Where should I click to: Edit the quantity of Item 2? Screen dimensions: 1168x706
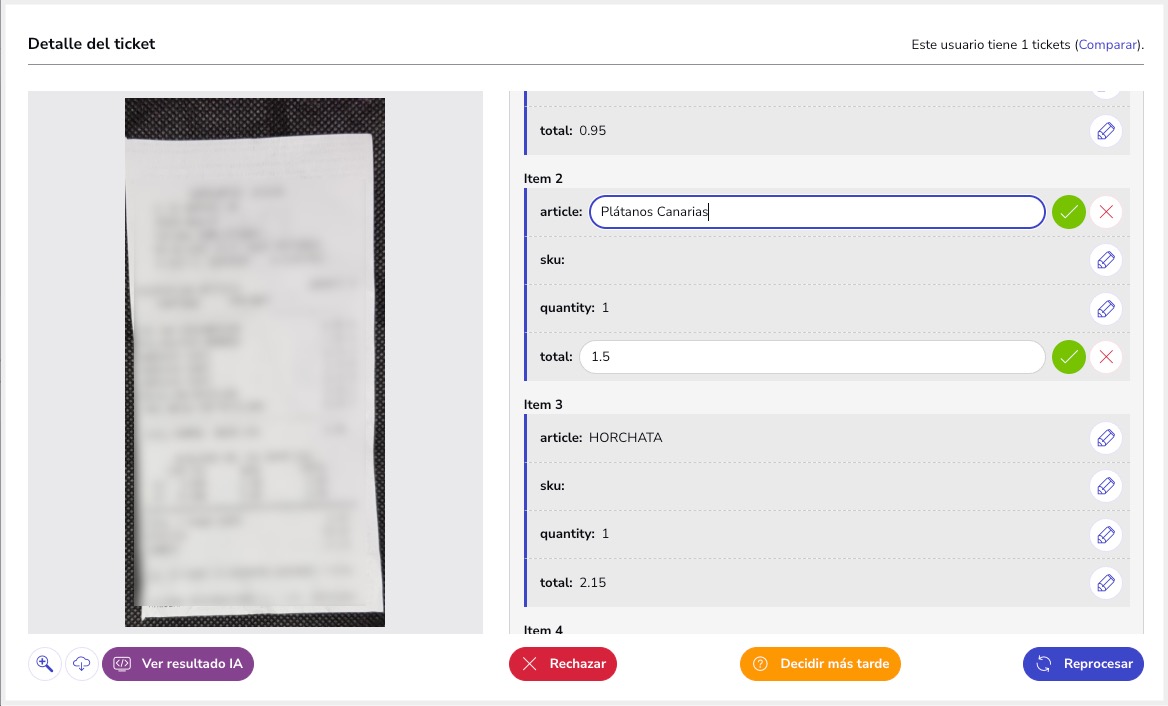1105,308
